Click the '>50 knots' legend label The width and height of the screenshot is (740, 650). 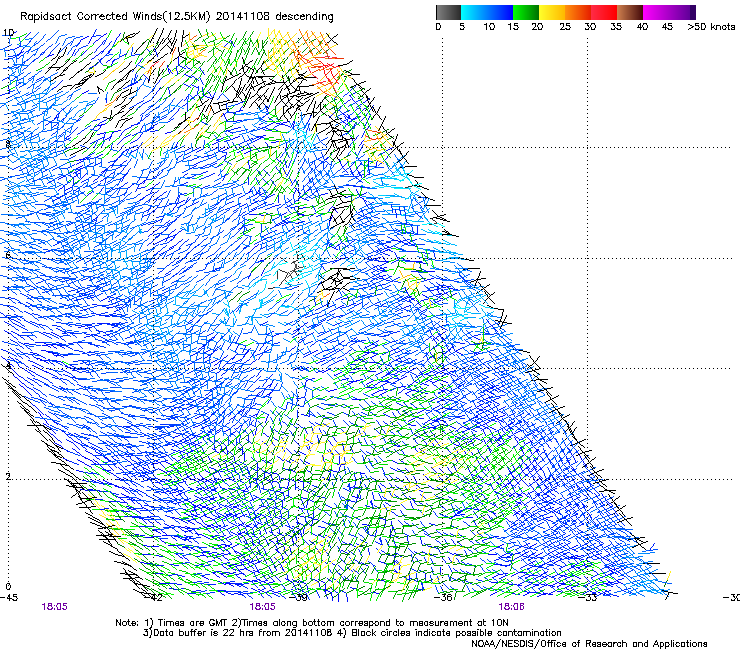click(711, 27)
